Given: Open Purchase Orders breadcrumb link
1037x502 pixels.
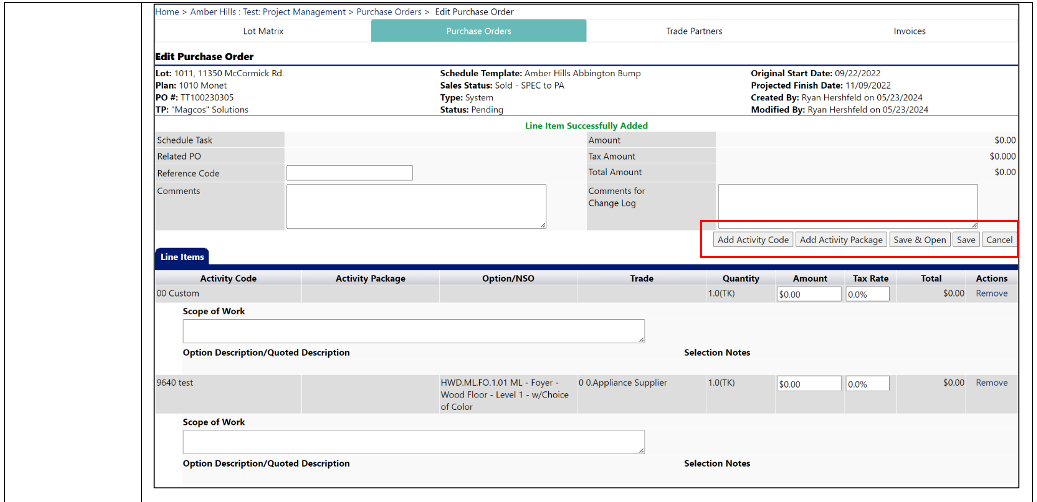Looking at the screenshot, I should [x=389, y=12].
